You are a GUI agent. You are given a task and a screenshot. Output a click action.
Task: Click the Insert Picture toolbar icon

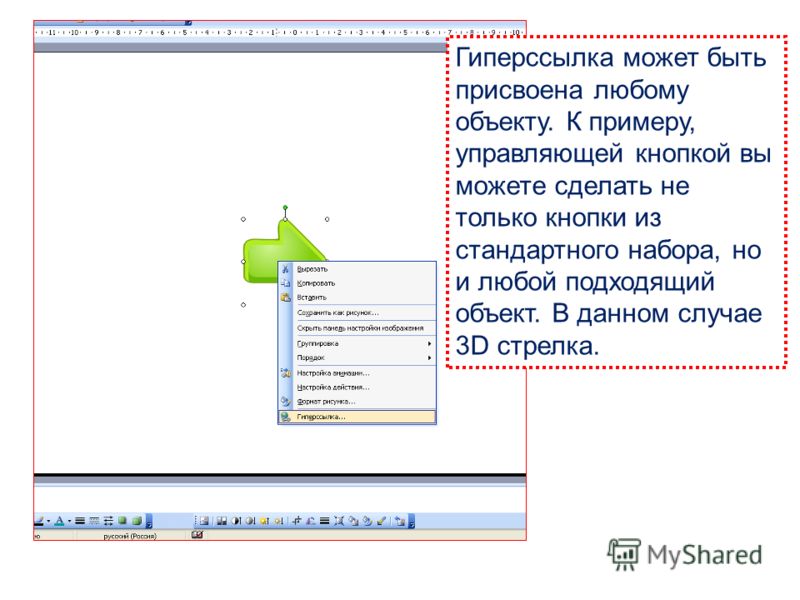(x=204, y=521)
